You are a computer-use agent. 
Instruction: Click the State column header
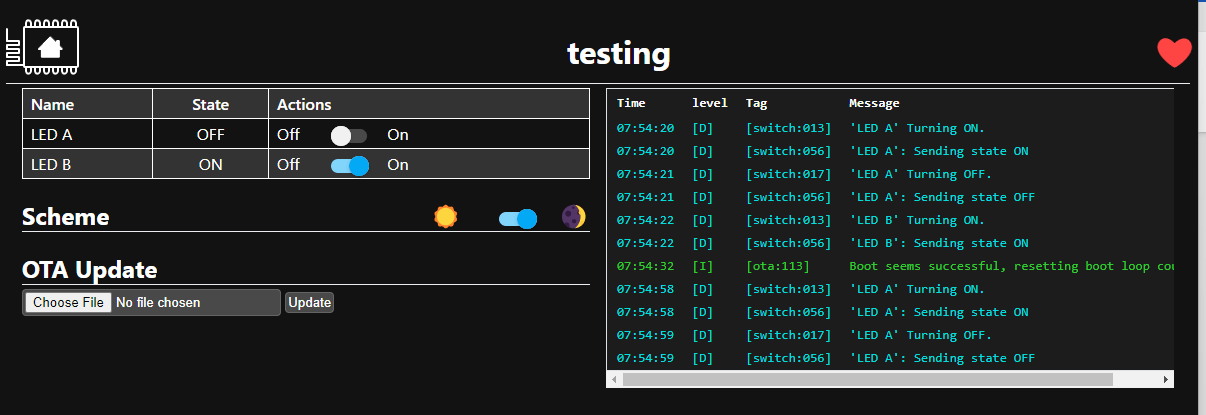click(x=210, y=104)
